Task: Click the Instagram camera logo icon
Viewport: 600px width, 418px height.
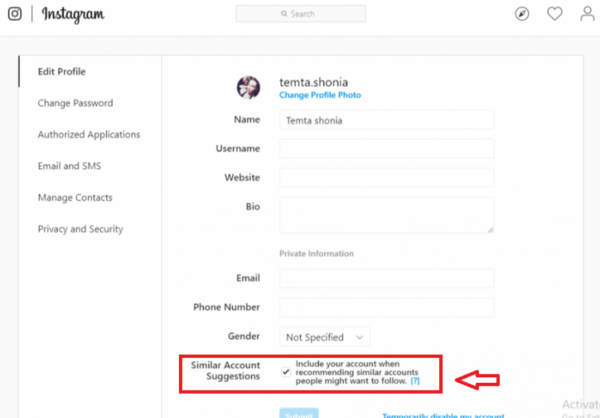Action: click(x=15, y=14)
